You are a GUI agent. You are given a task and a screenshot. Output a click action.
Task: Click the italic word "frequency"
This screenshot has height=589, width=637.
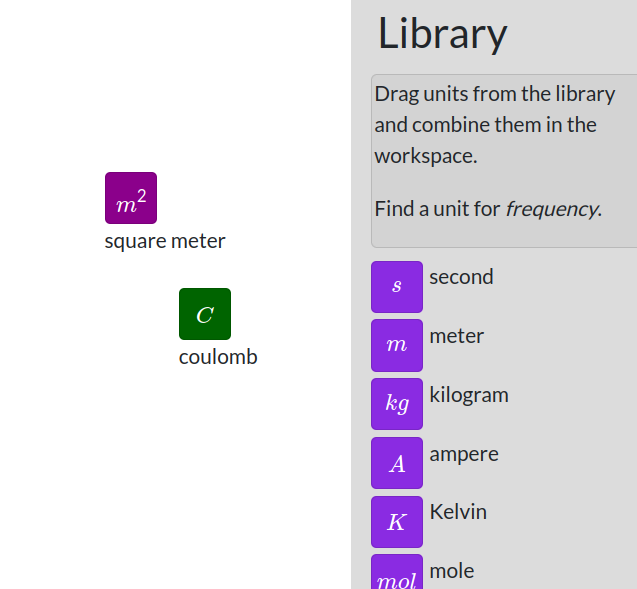click(552, 209)
